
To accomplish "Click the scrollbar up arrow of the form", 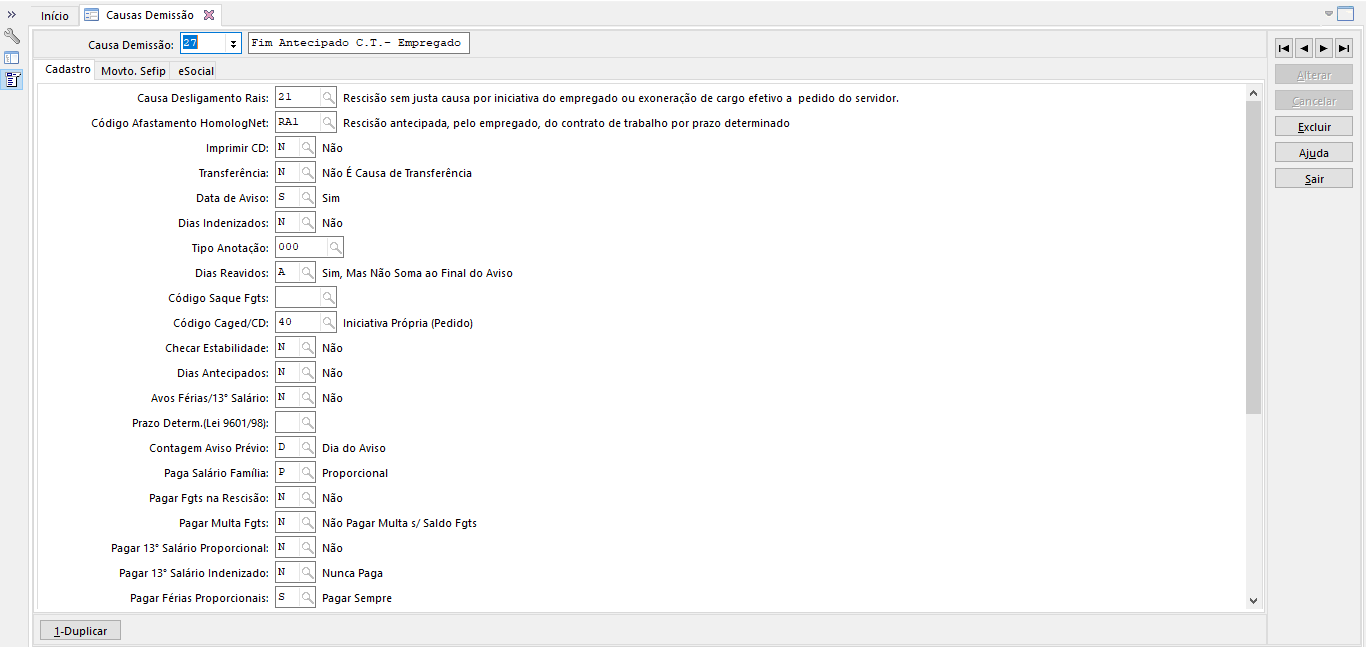I will (1253, 93).
